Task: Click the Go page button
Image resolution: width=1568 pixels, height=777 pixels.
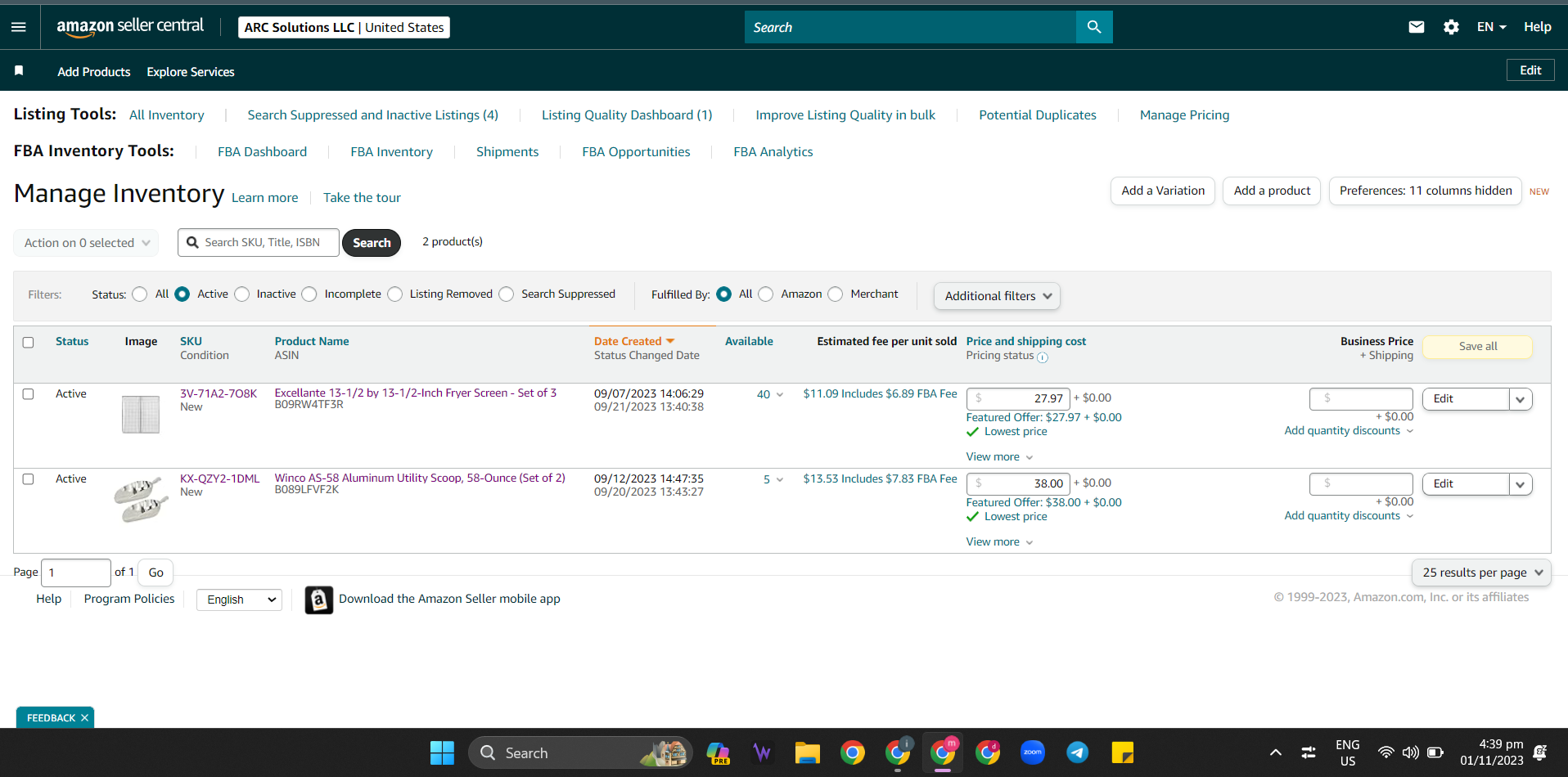Action: pyautogui.click(x=155, y=573)
